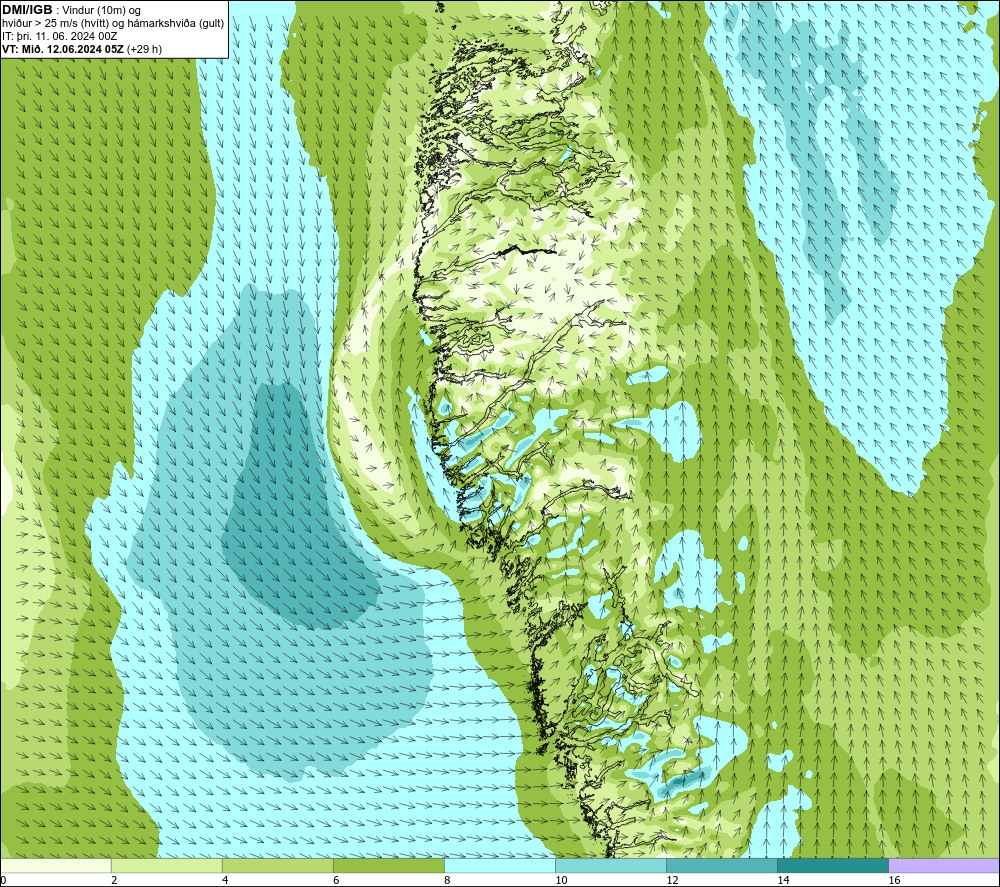Click the legend scale label '12'
Viewport: 1000px width, 887px height.
coord(672,881)
